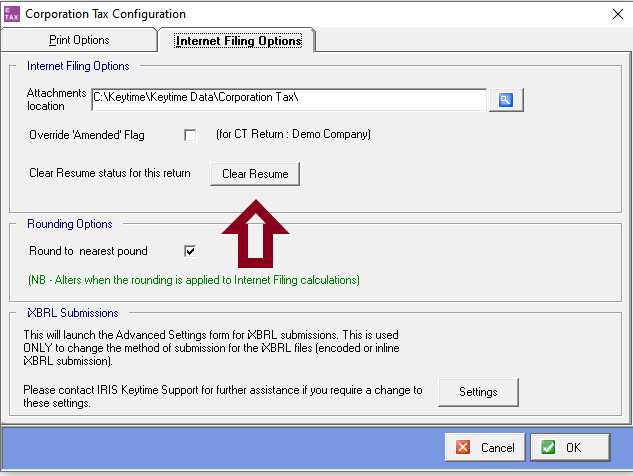Click the 'Internet Filing Options' group heading
The image size is (633, 476).
[x=78, y=66]
